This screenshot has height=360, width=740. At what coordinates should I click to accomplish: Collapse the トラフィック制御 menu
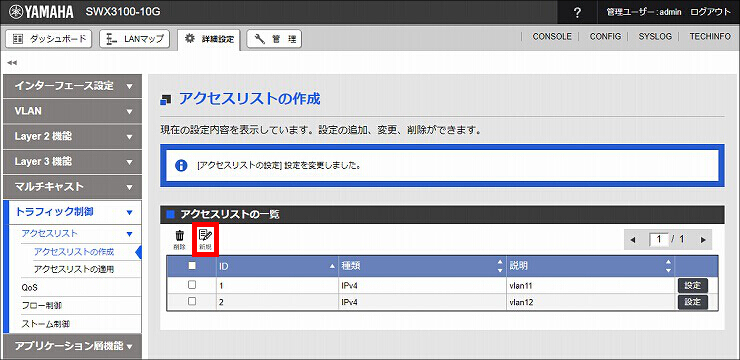point(72,212)
